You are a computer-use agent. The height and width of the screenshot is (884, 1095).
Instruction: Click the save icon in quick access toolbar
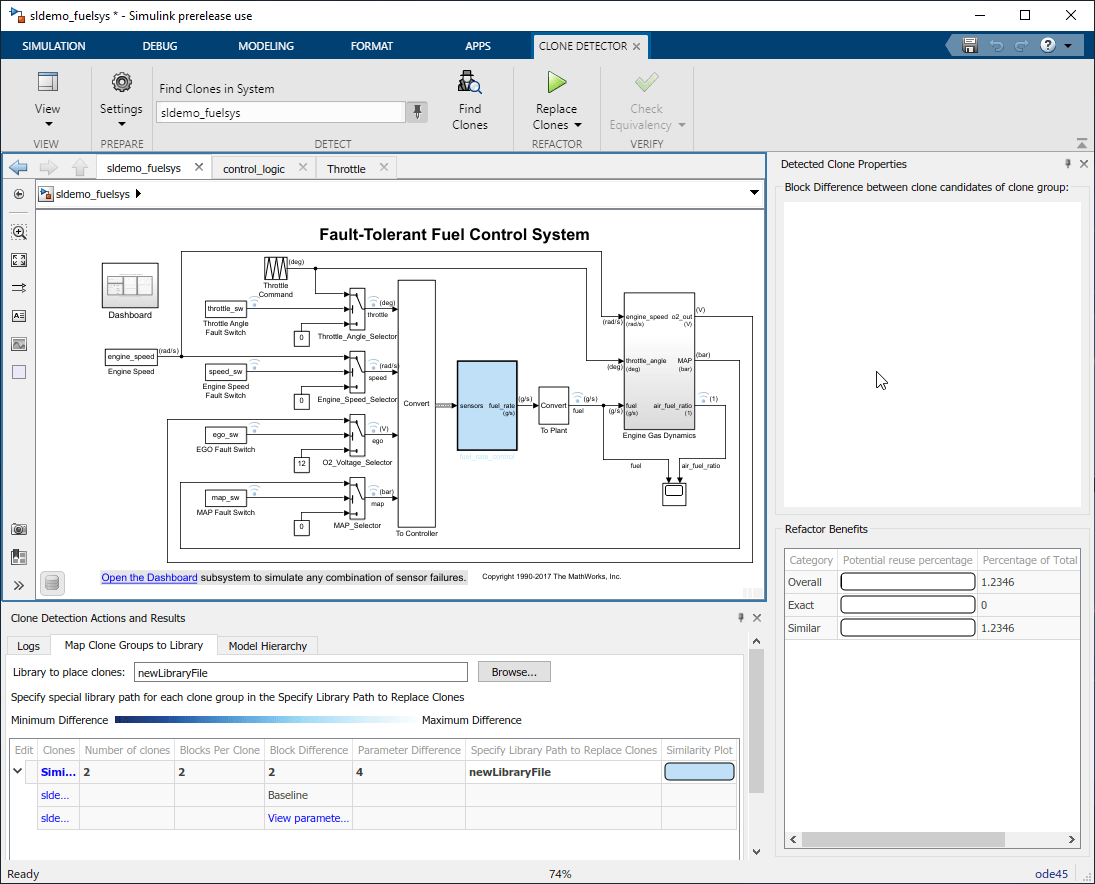pyautogui.click(x=969, y=46)
